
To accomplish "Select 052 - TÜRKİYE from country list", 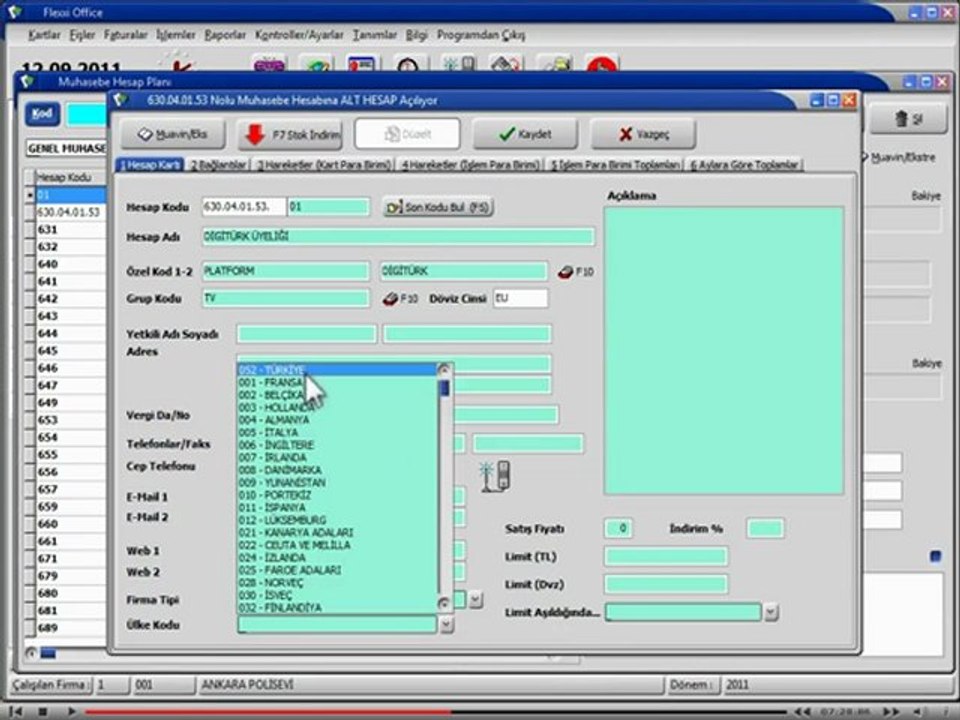I will click(337, 370).
